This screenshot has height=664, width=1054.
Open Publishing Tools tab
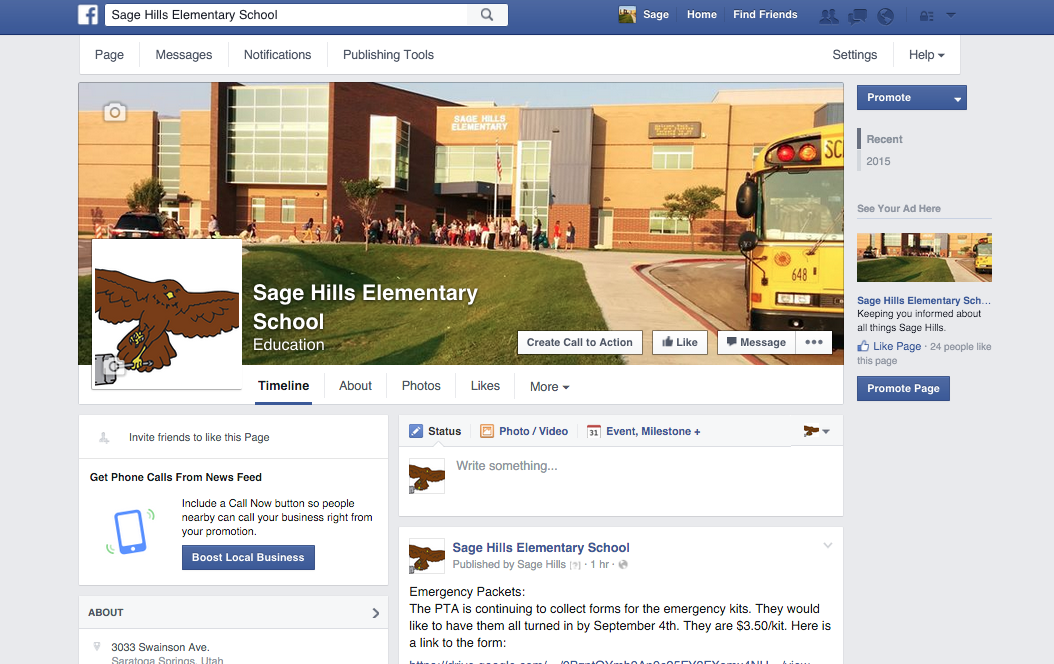point(389,55)
